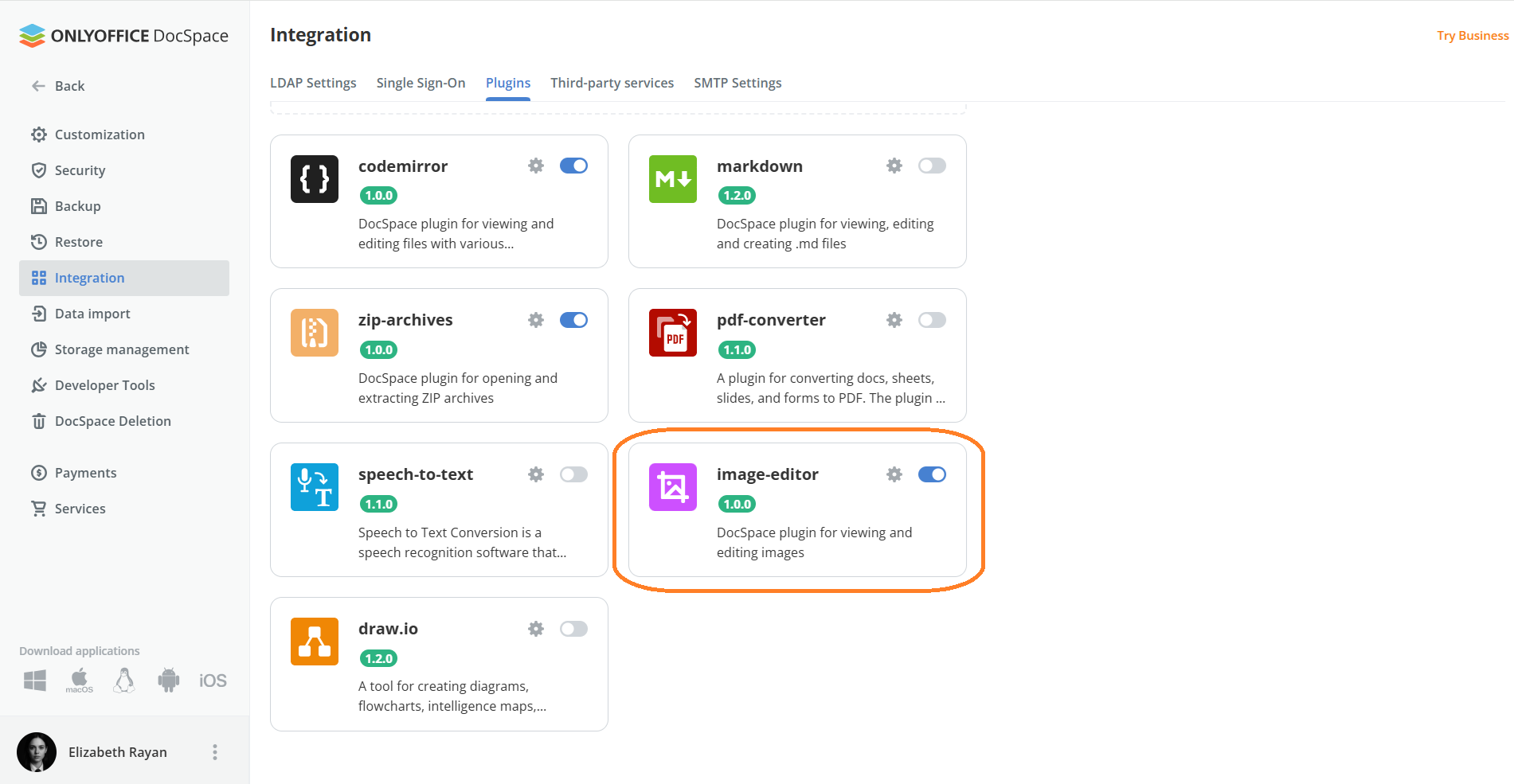Open settings gear for pdf-converter plugin

[894, 320]
